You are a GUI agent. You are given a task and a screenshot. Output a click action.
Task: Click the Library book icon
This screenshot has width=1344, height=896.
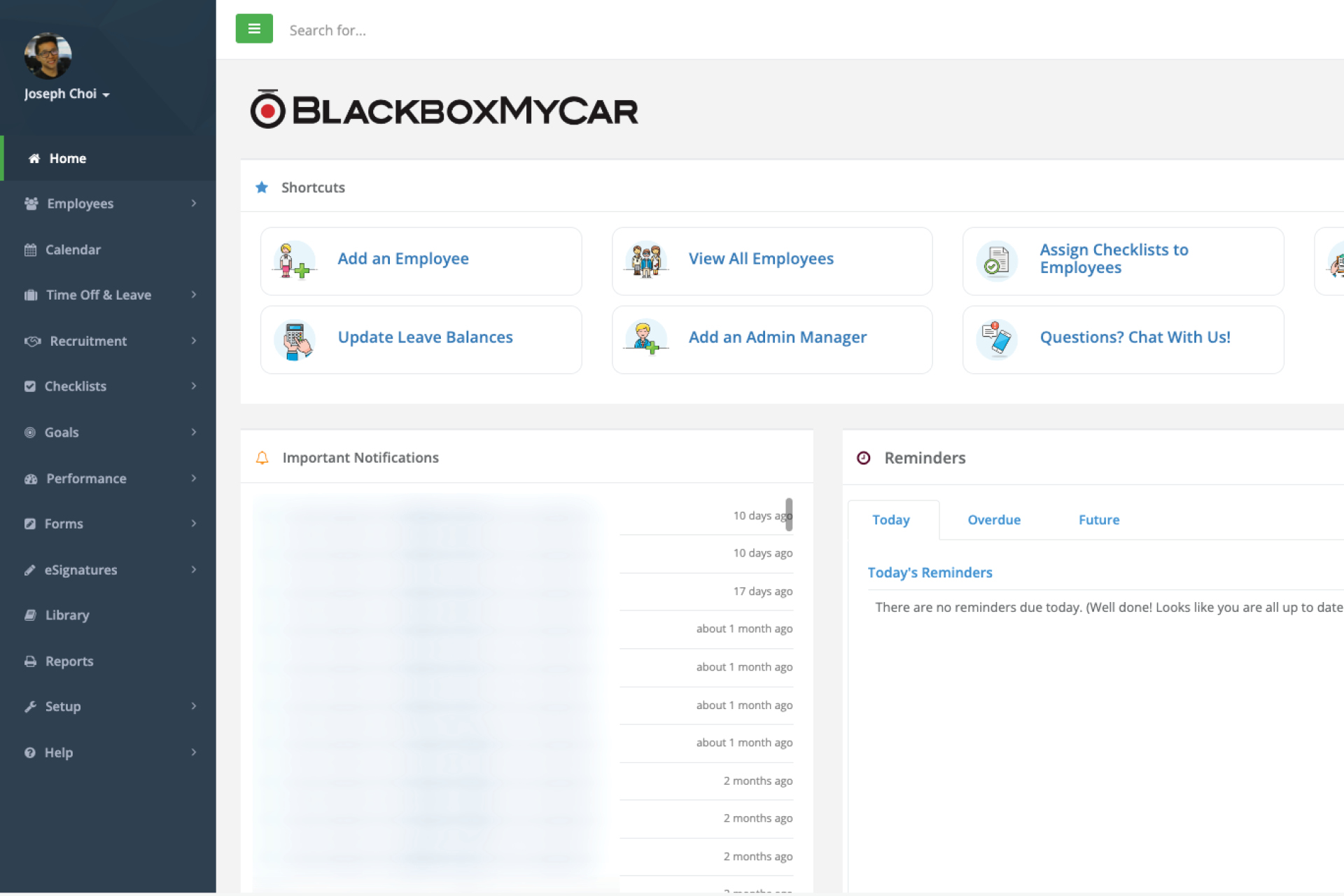pos(30,615)
